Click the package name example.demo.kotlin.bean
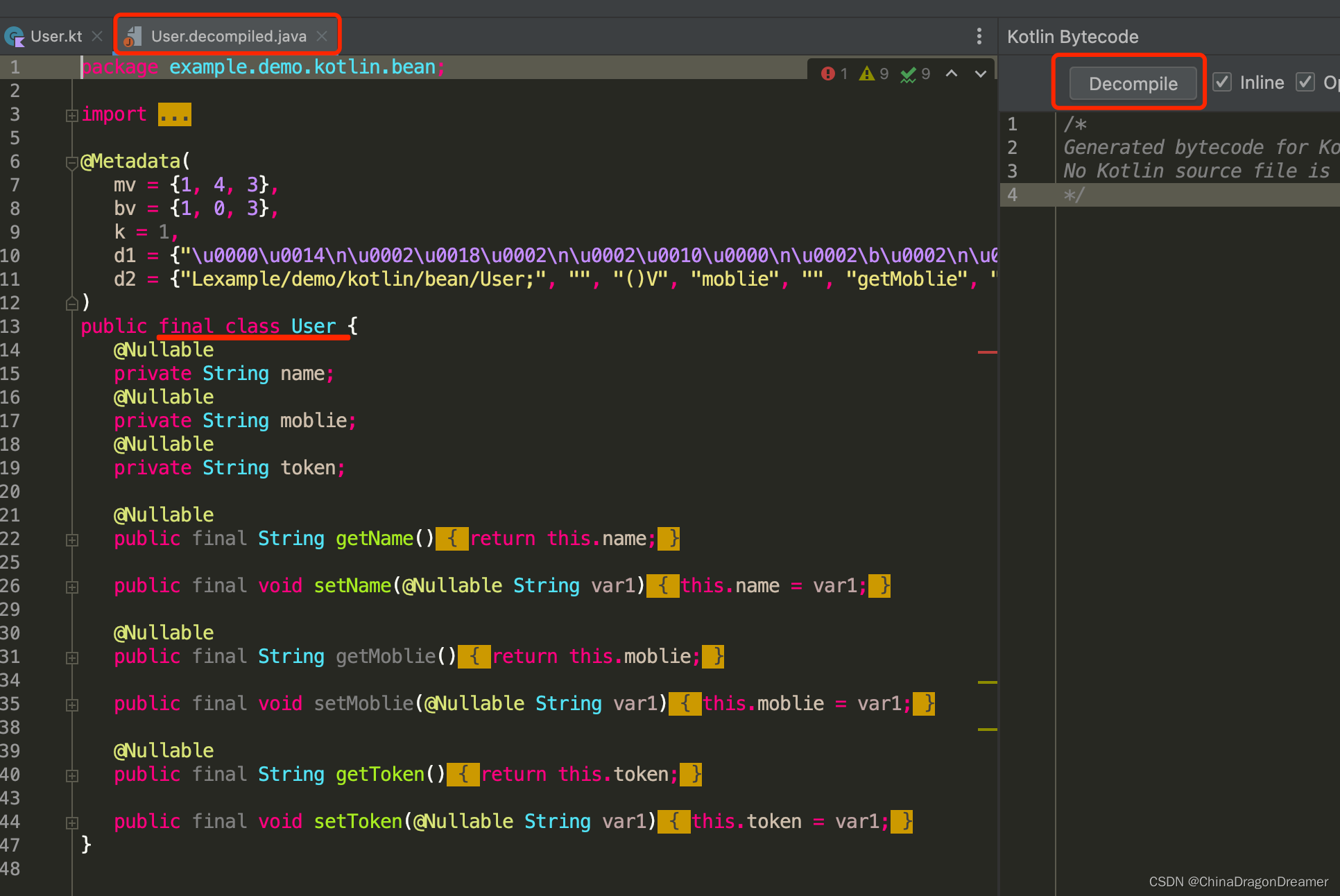The height and width of the screenshot is (896, 1340). pos(302,67)
